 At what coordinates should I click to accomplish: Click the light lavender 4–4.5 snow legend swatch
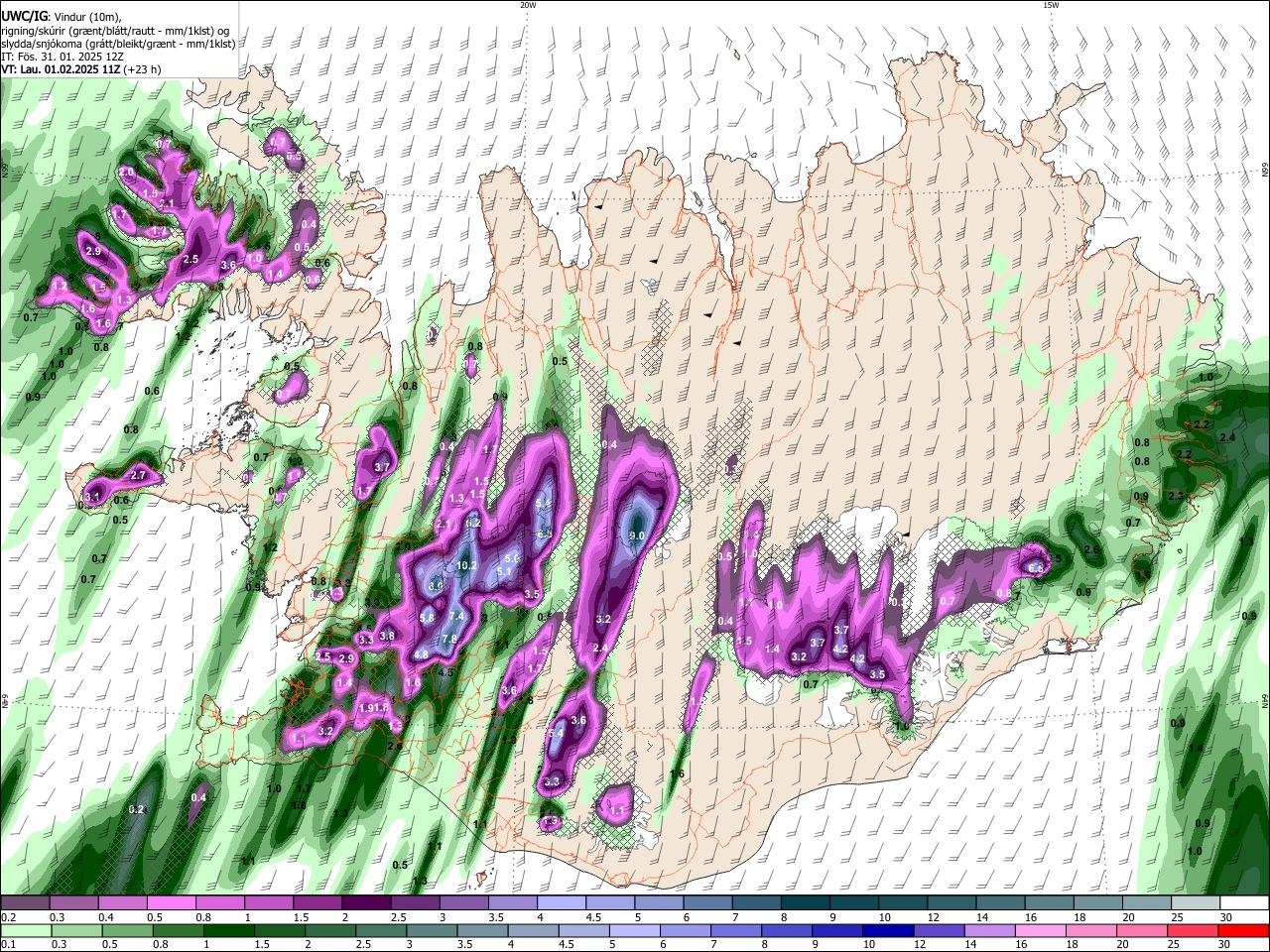pyautogui.click(x=561, y=902)
